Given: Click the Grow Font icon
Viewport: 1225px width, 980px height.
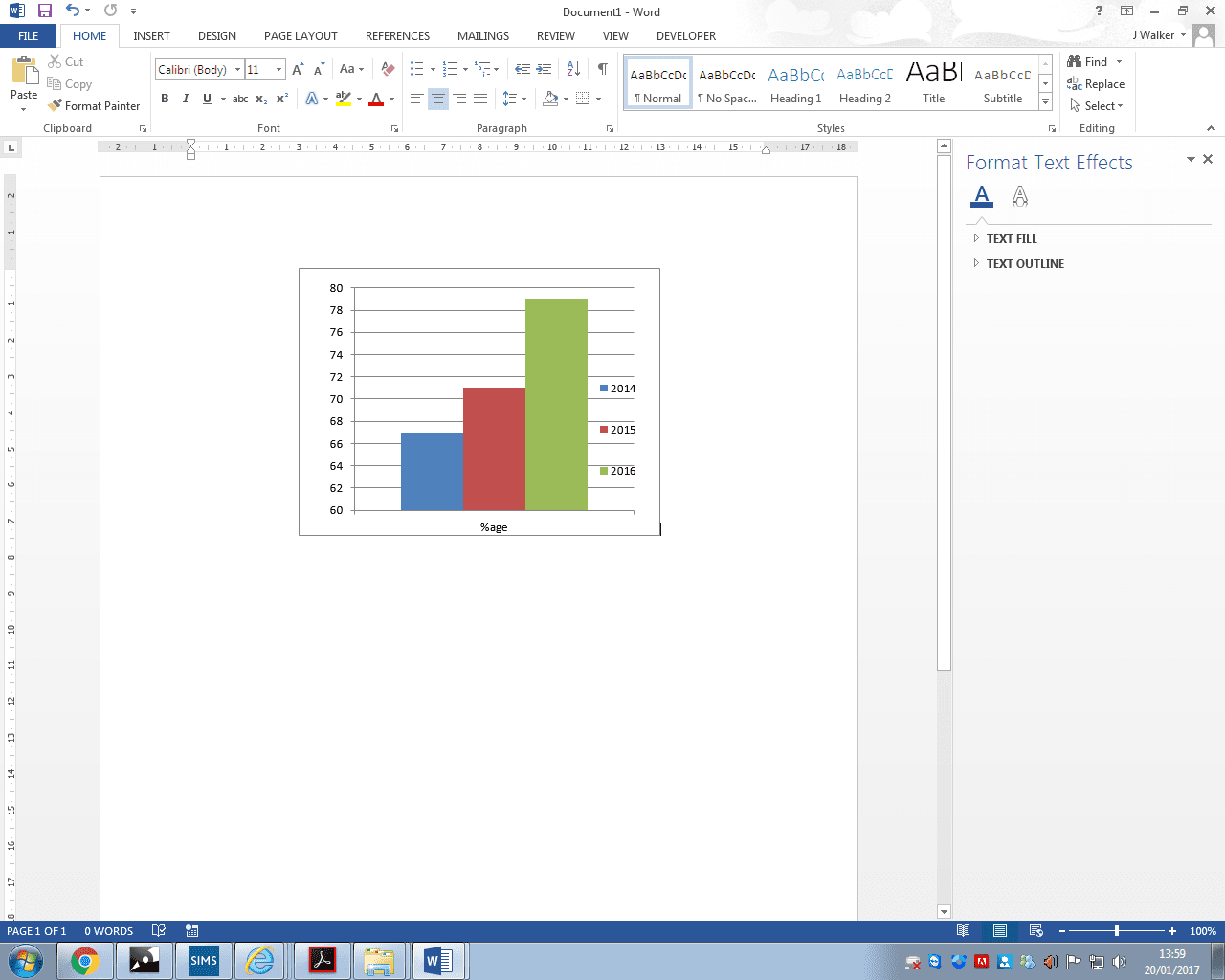Looking at the screenshot, I should tap(298, 69).
